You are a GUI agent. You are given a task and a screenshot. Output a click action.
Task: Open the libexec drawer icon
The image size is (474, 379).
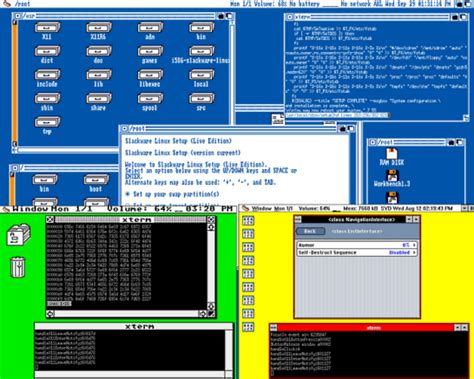[x=150, y=75]
